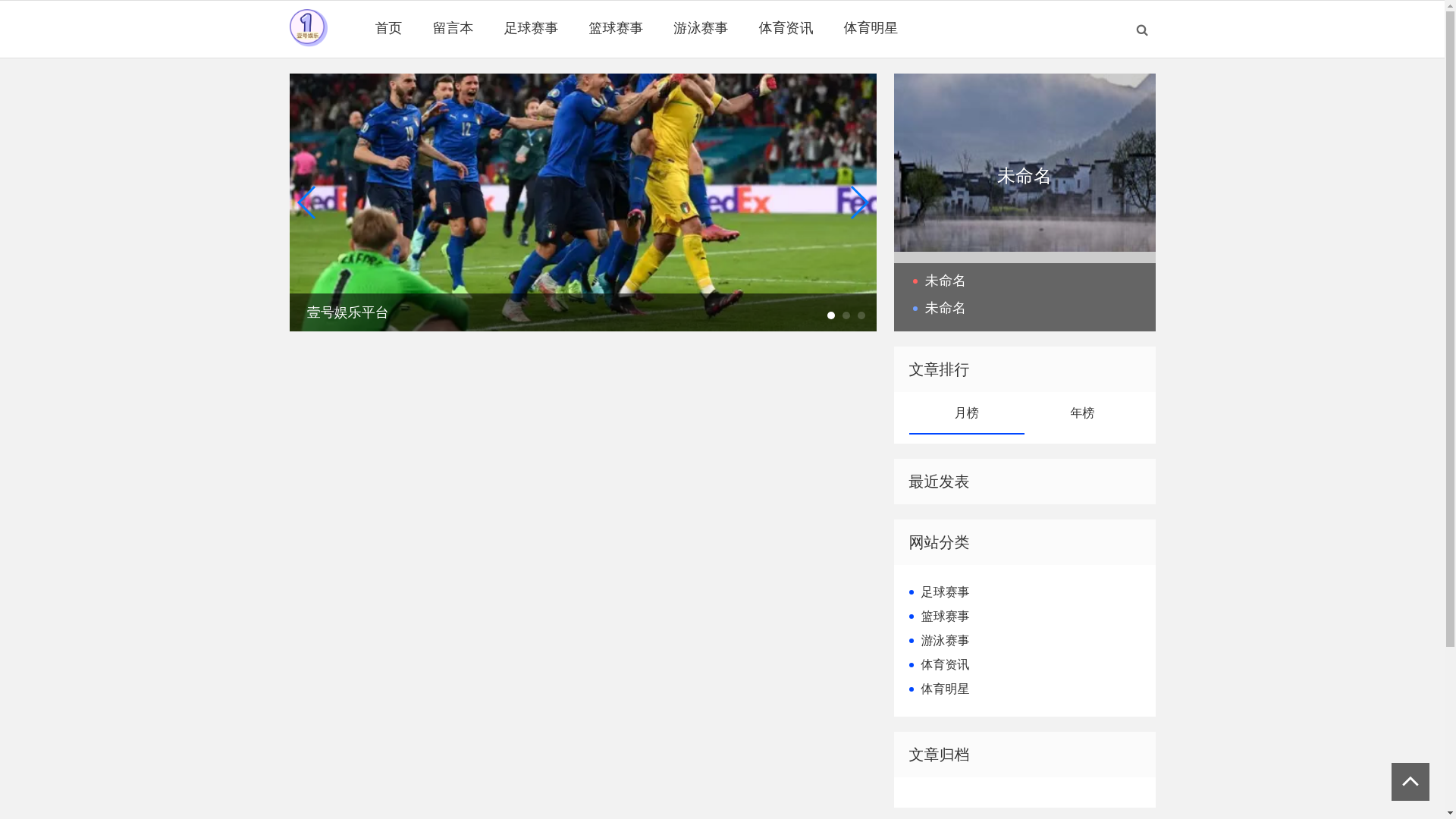
Task: Open 游泳赛事 in top navigation
Action: pos(701,28)
